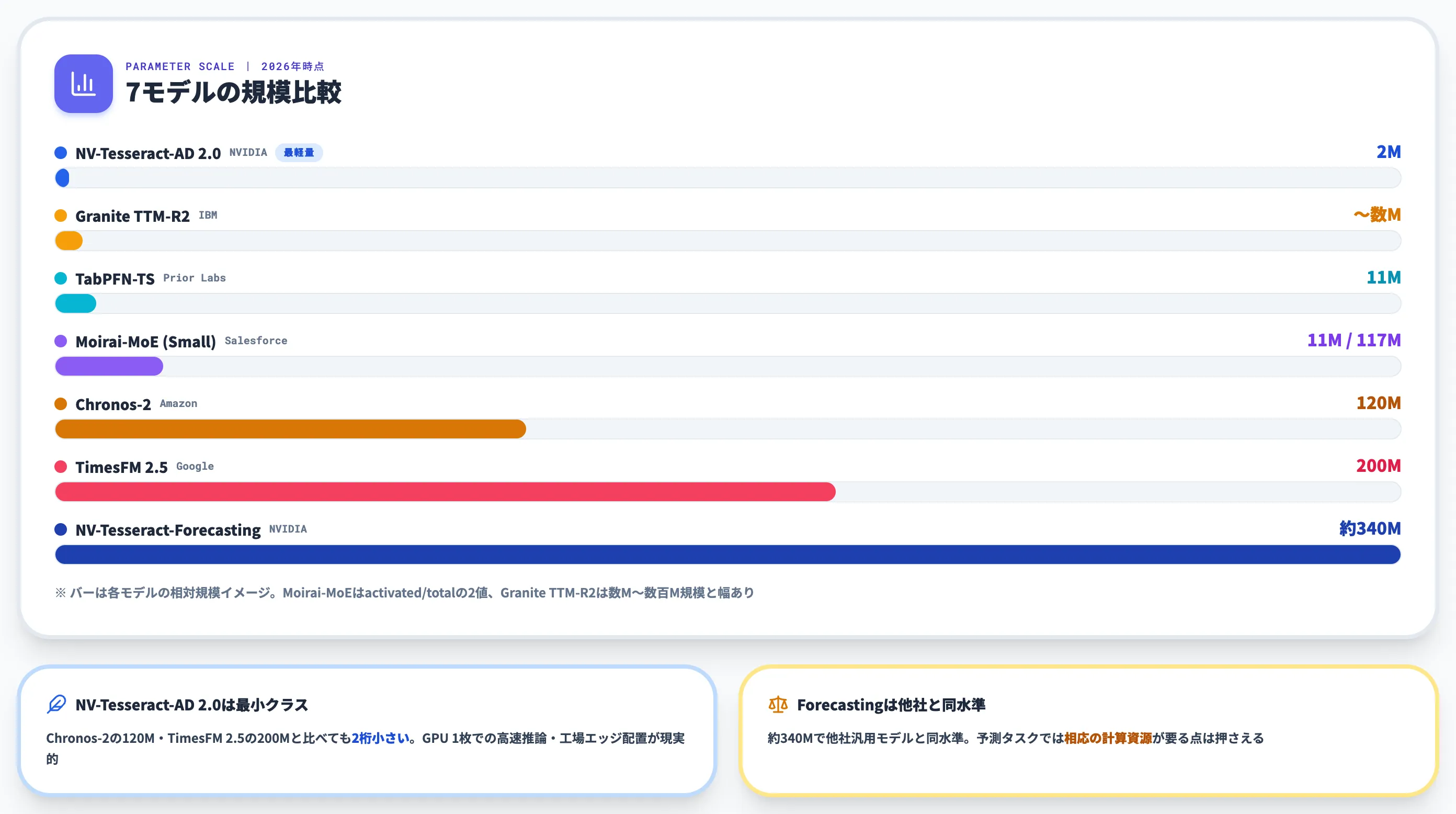1456x814 pixels.
Task: Click the 2M value label
Action: 1388,152
